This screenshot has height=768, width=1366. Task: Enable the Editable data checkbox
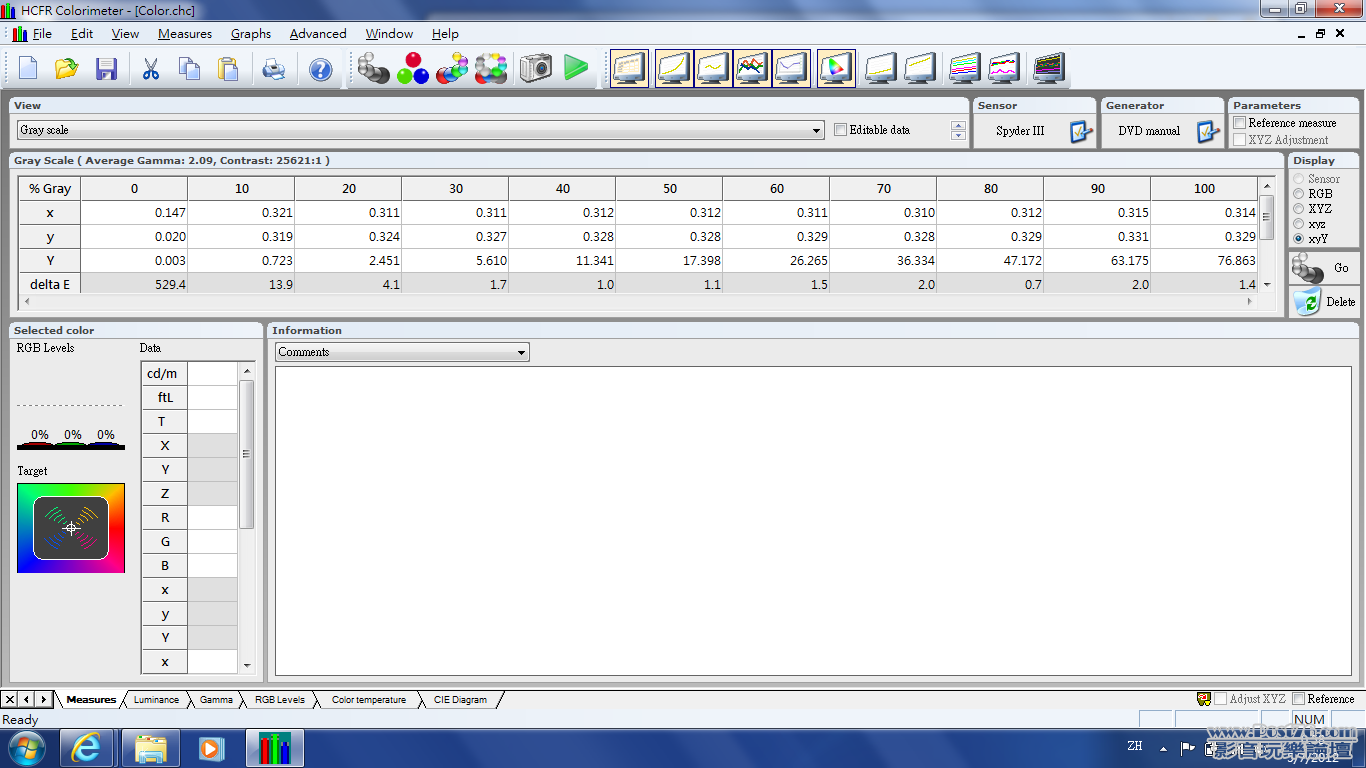(840, 130)
